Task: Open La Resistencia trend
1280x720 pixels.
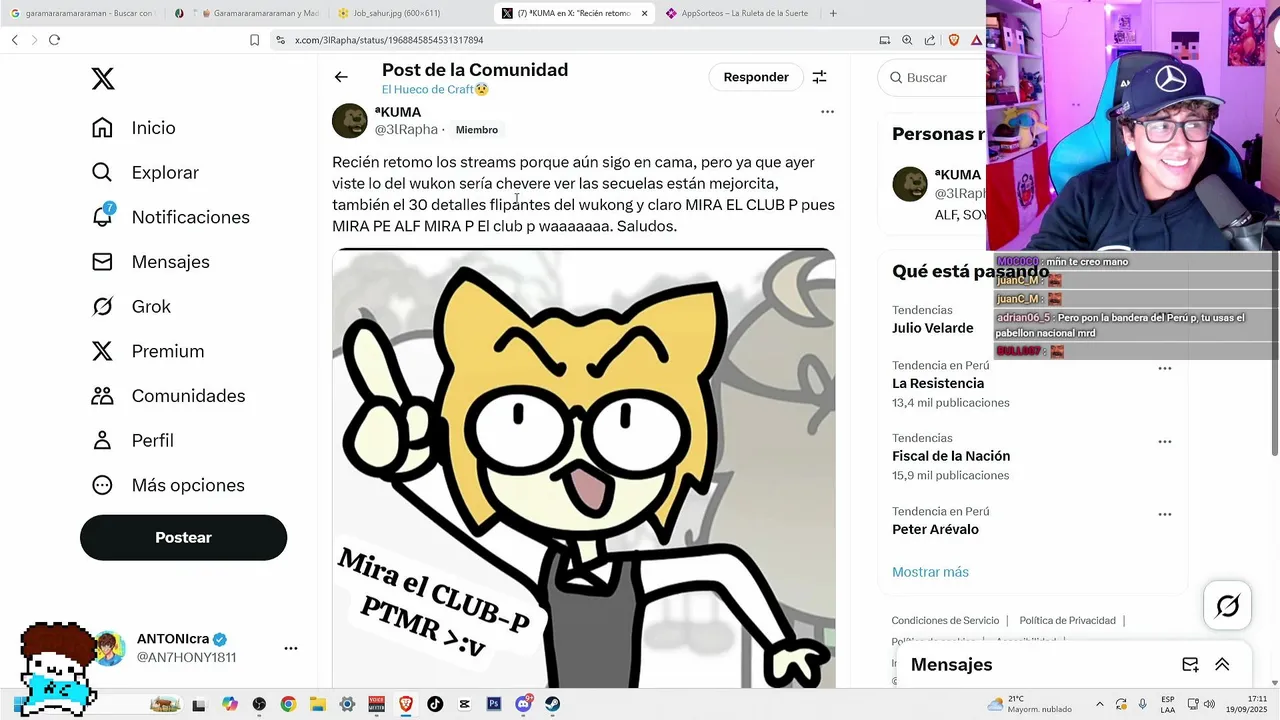Action: coord(938,383)
